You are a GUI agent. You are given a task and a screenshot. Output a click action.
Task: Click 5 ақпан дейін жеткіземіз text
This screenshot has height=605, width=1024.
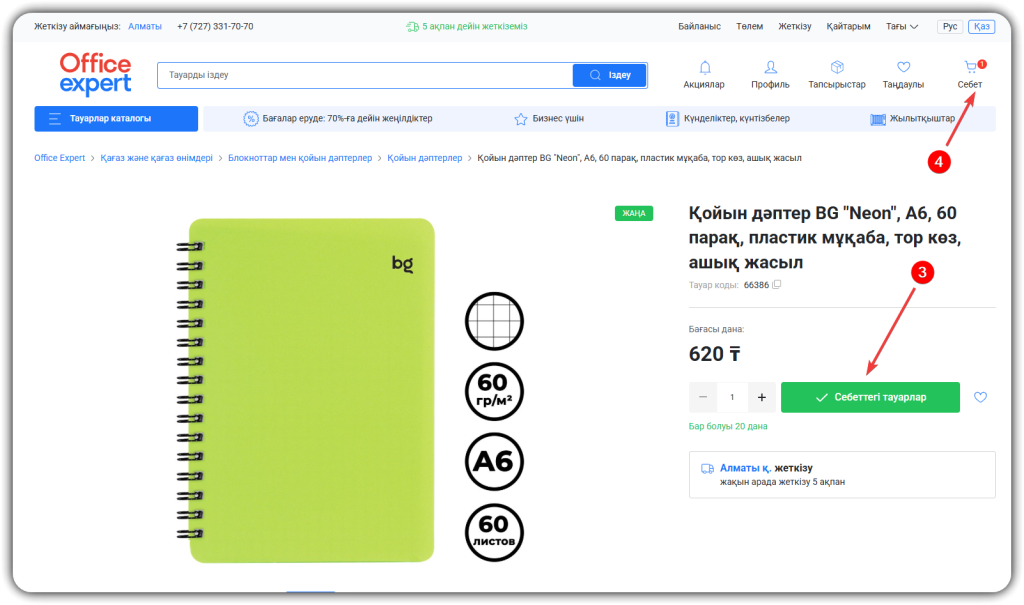(475, 27)
